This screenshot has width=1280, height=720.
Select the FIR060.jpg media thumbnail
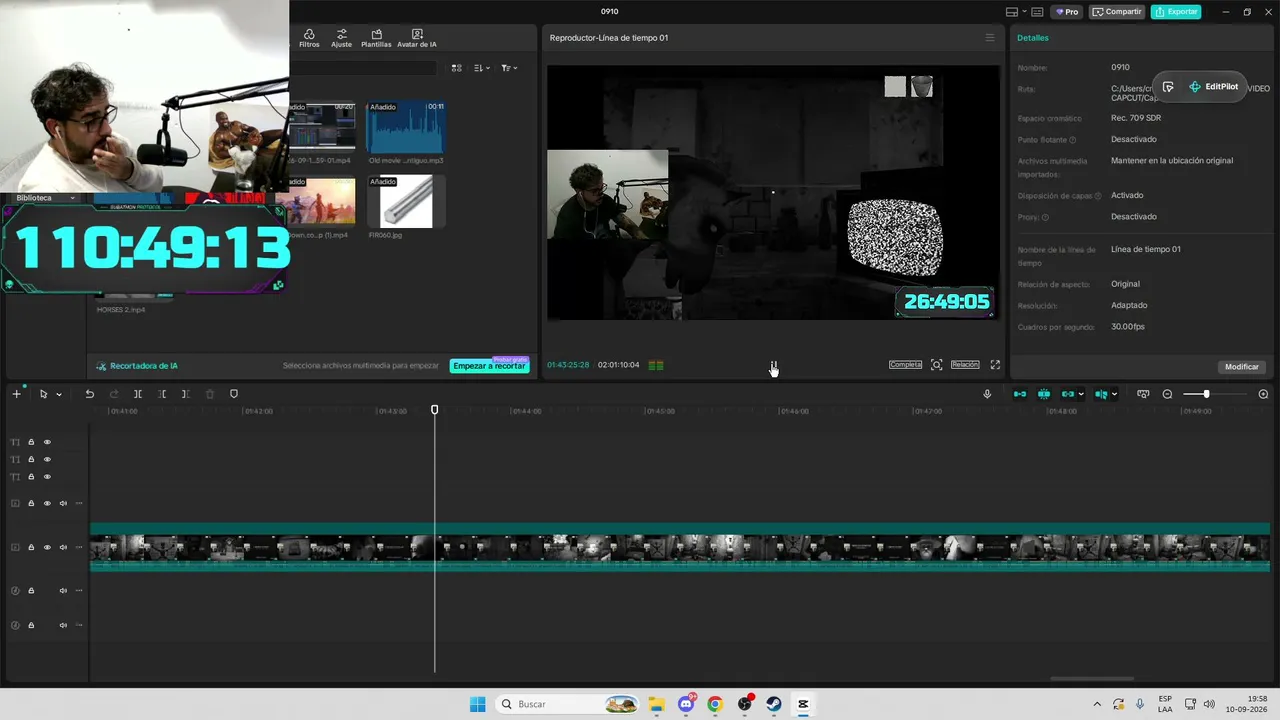[x=406, y=202]
